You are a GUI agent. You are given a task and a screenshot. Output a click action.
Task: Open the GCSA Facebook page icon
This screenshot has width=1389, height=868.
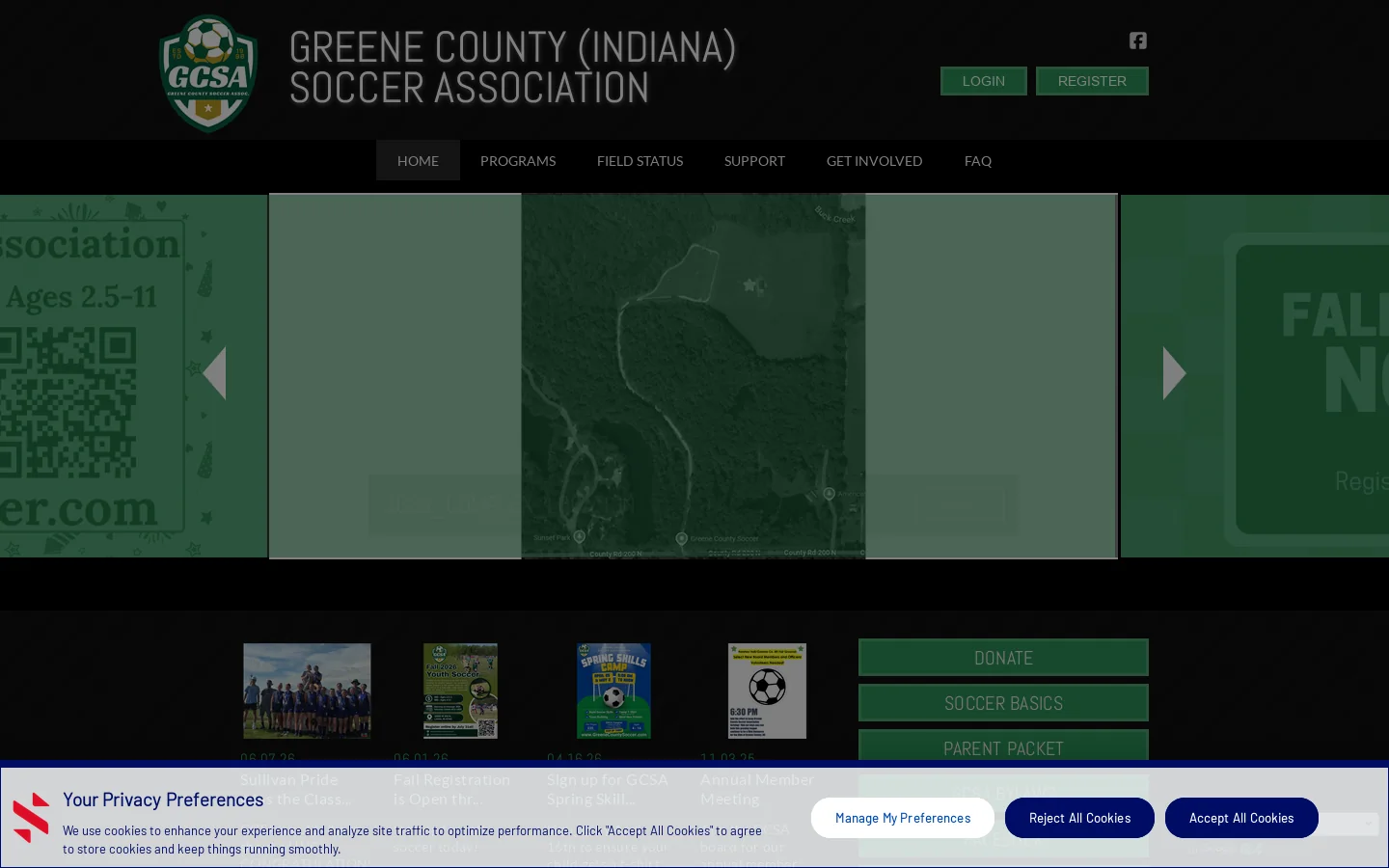(x=1138, y=41)
